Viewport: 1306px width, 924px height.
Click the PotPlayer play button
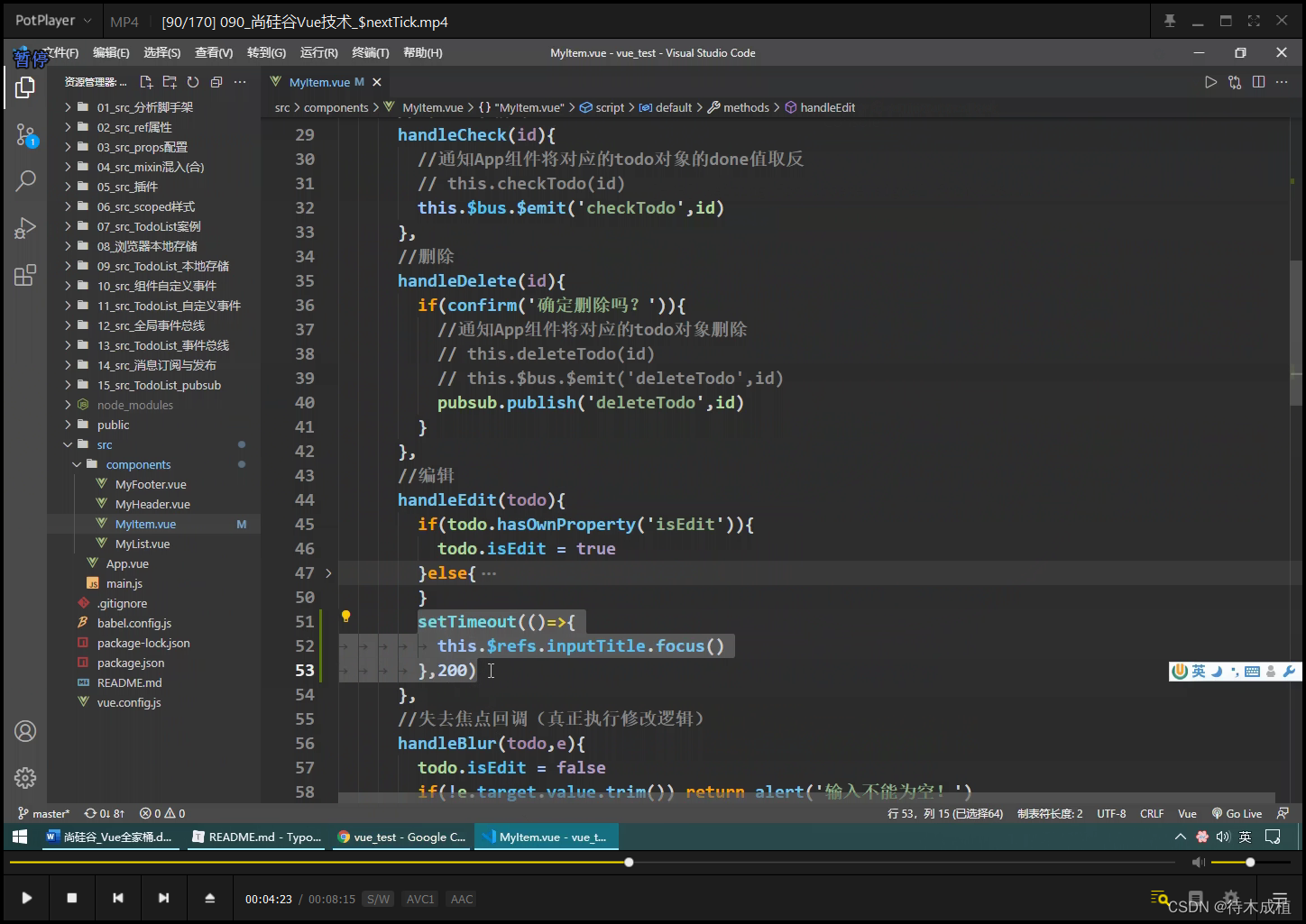point(27,898)
